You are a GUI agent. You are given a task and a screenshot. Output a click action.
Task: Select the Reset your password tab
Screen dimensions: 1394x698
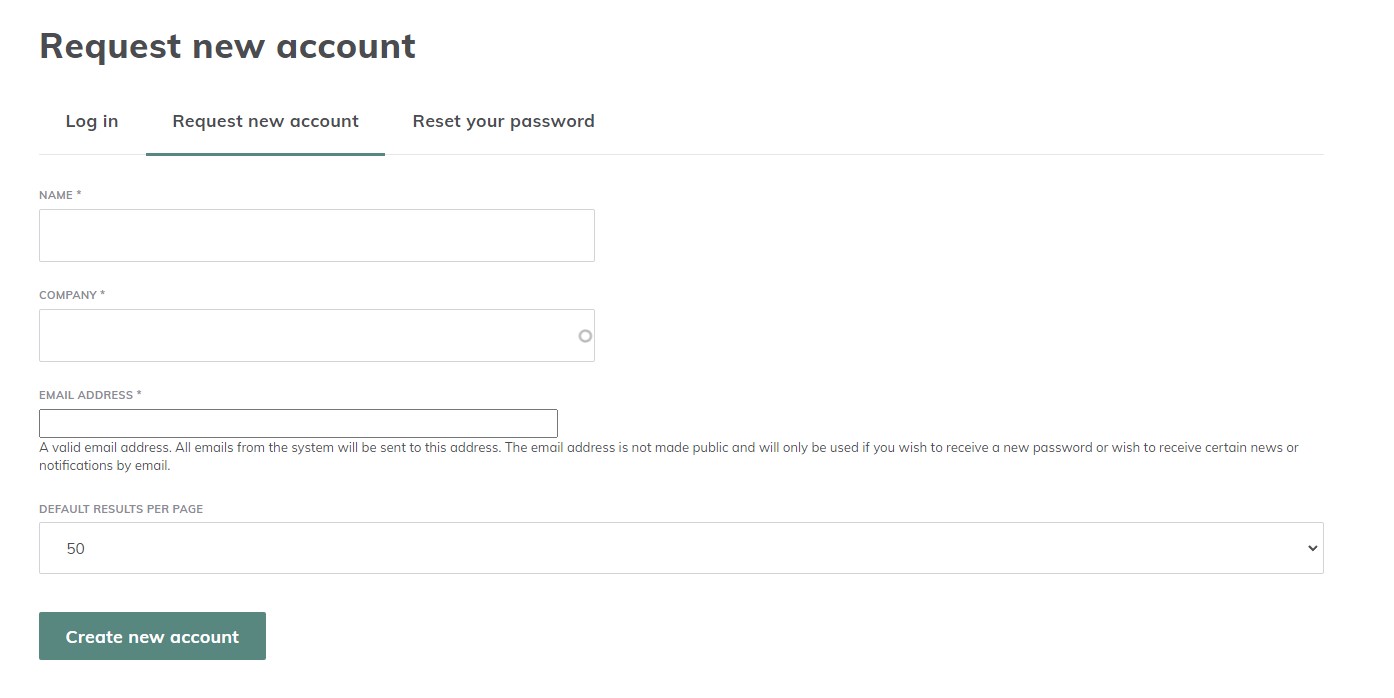(503, 121)
